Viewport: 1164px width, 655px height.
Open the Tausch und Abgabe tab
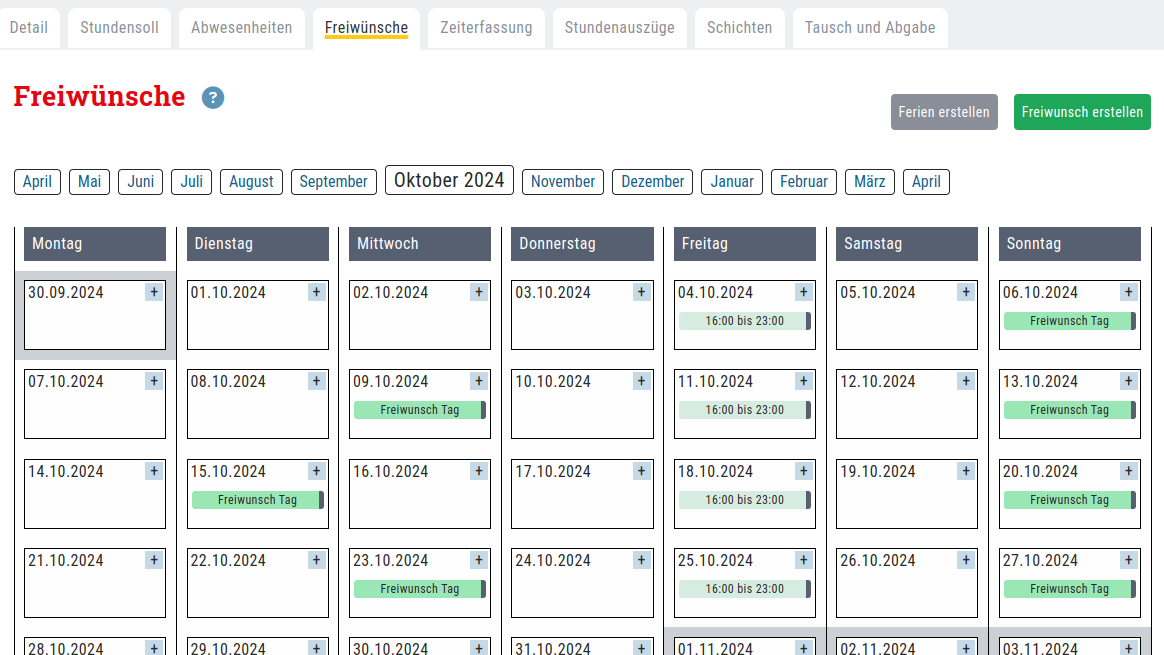pos(870,28)
